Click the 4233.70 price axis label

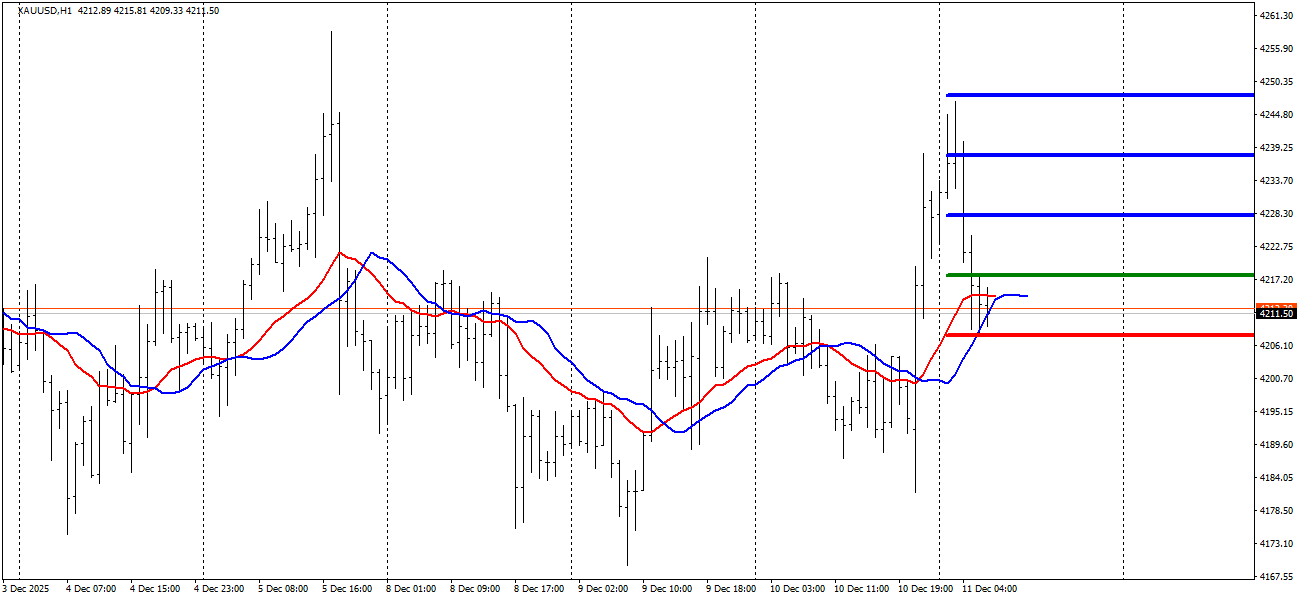tap(1276, 181)
